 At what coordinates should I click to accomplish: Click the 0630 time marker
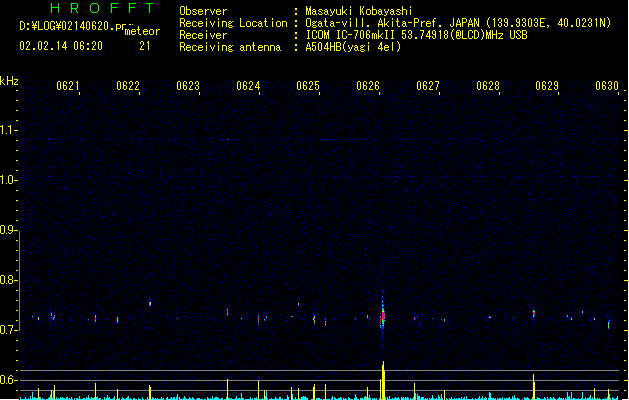(607, 86)
